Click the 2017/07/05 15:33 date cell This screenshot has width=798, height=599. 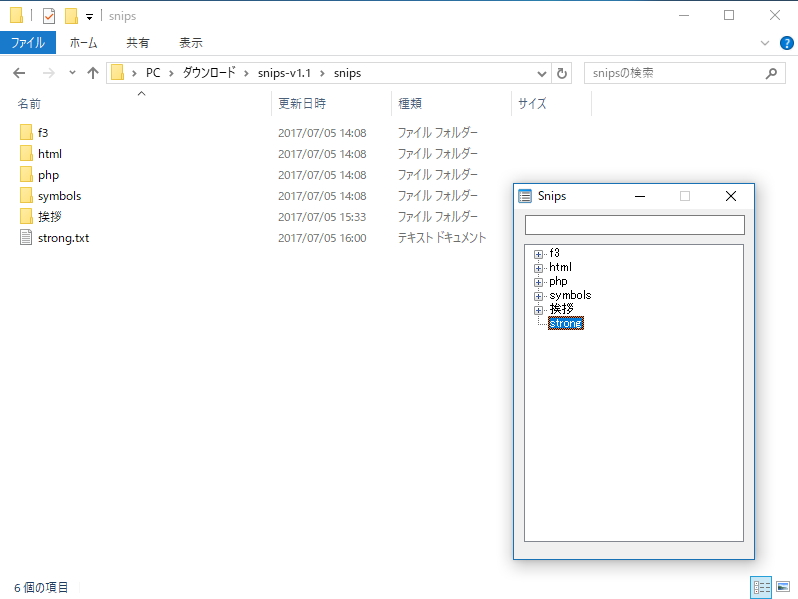(x=322, y=217)
